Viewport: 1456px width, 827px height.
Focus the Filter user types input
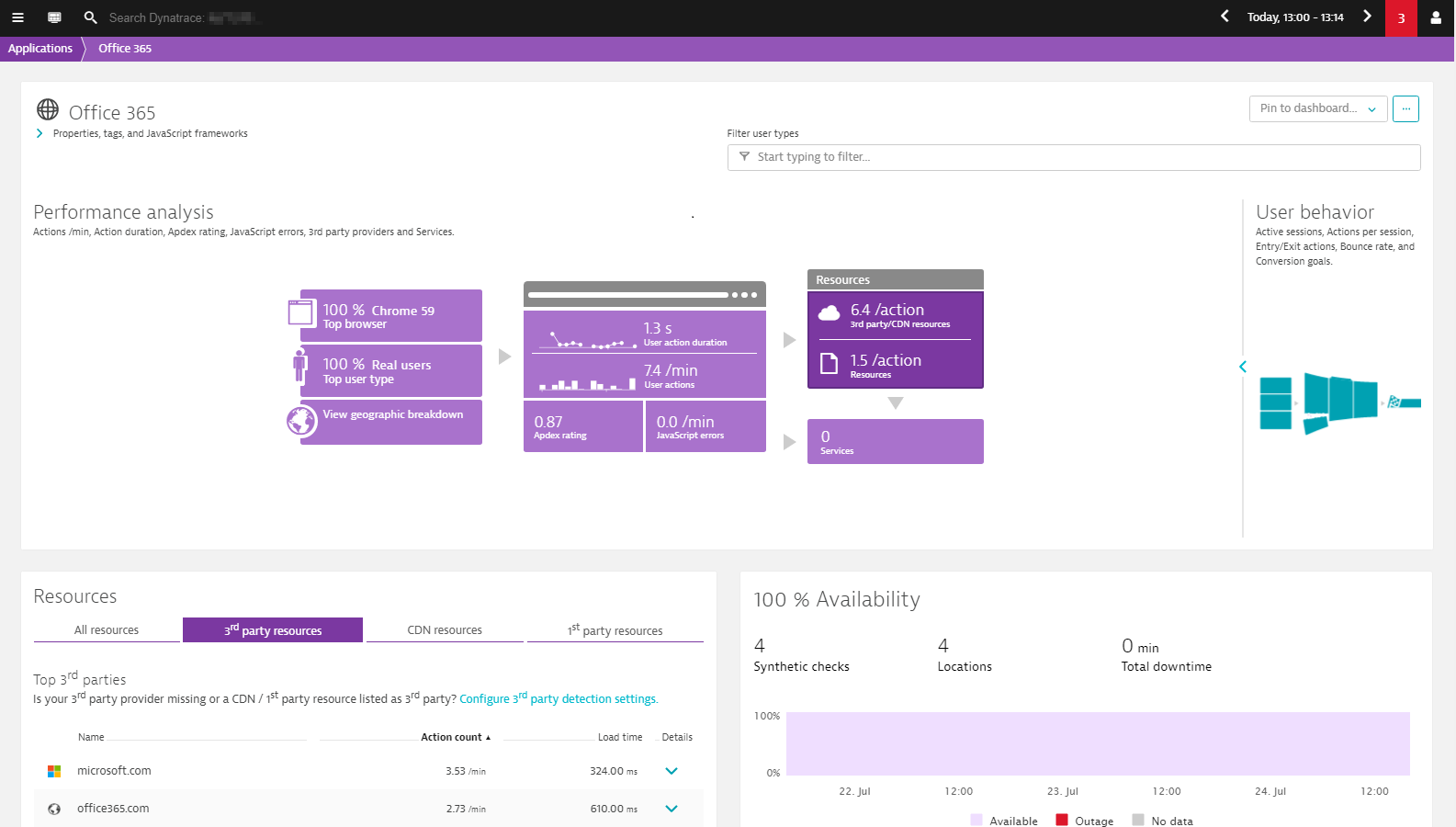(x=1074, y=157)
